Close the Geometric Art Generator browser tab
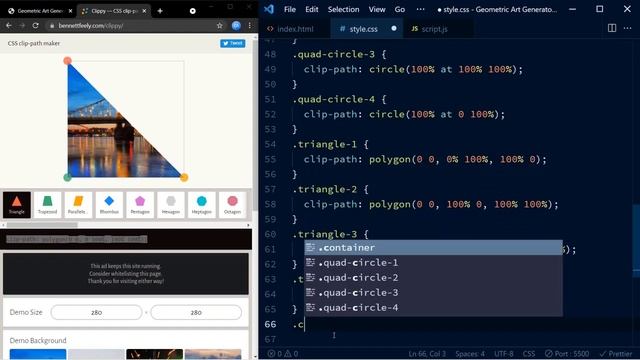Viewport: 640px width, 360px height. (70, 11)
